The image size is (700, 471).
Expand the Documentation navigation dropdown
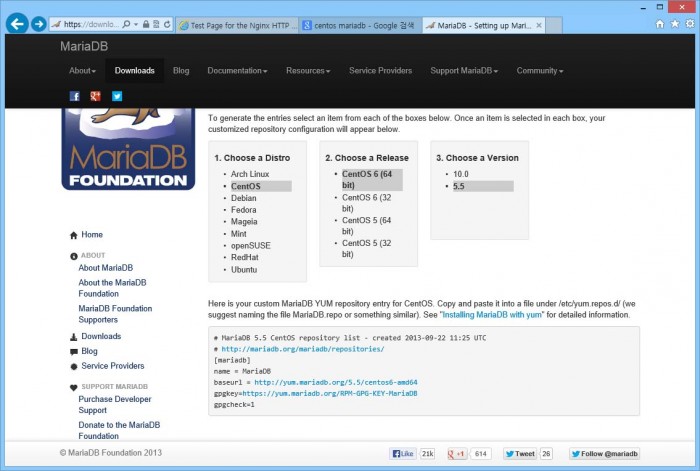coord(237,71)
